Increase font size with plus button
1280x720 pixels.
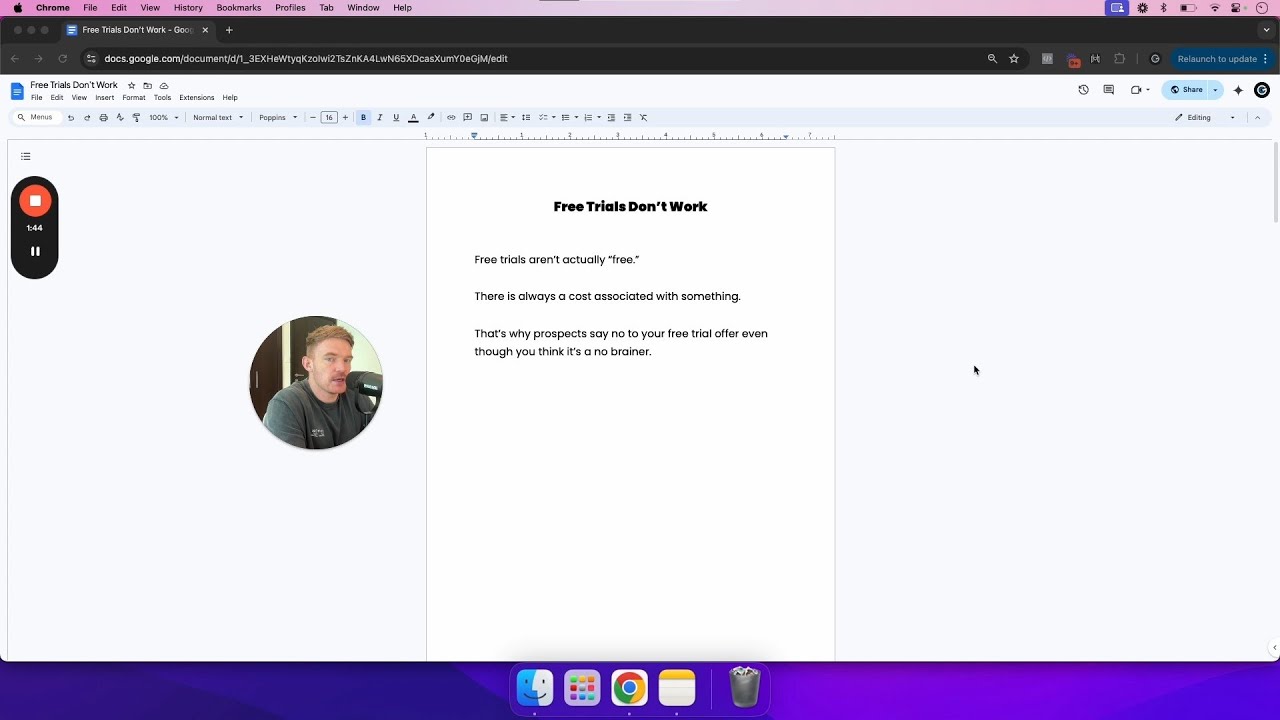[345, 118]
